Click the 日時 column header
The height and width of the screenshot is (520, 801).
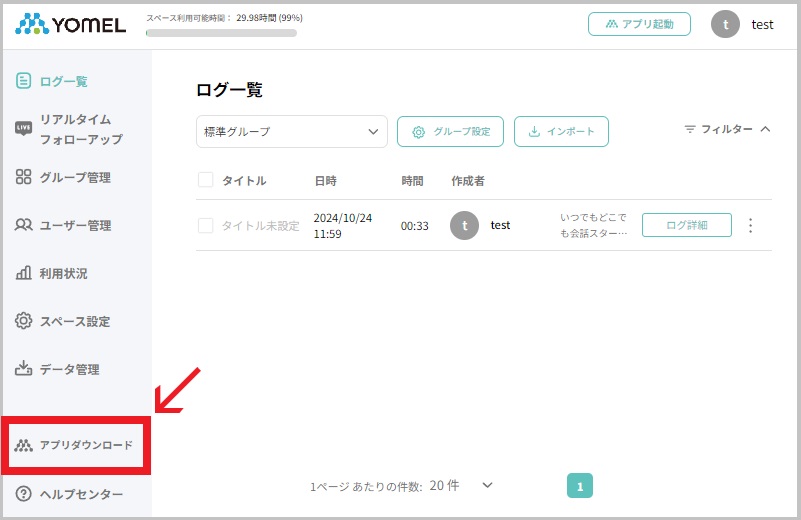pos(325,181)
